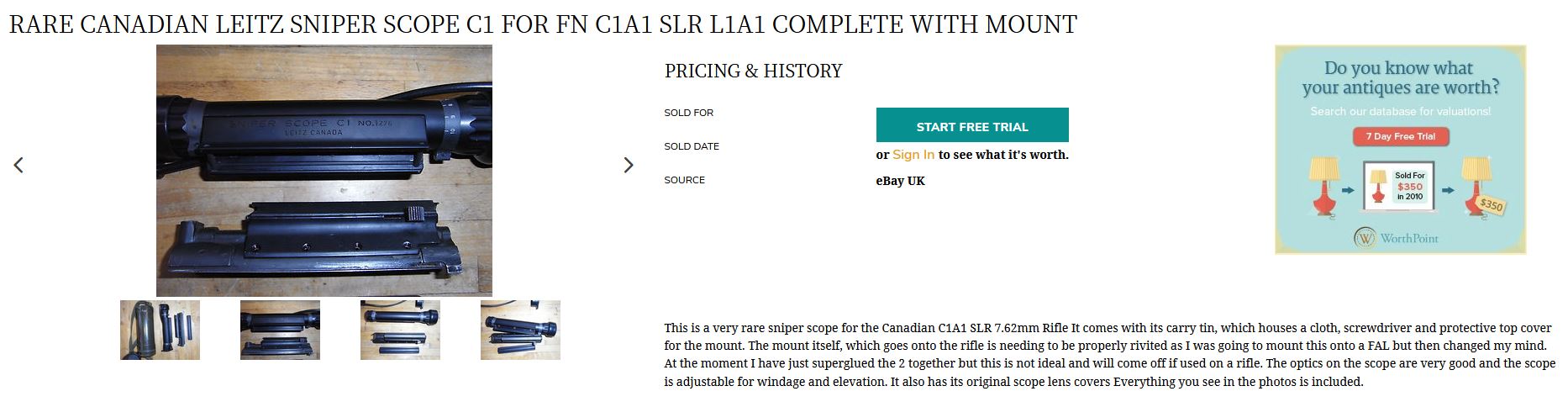Viewport: 1568px width, 407px height.
Task: Click the item description paragraph
Action: point(1109,354)
